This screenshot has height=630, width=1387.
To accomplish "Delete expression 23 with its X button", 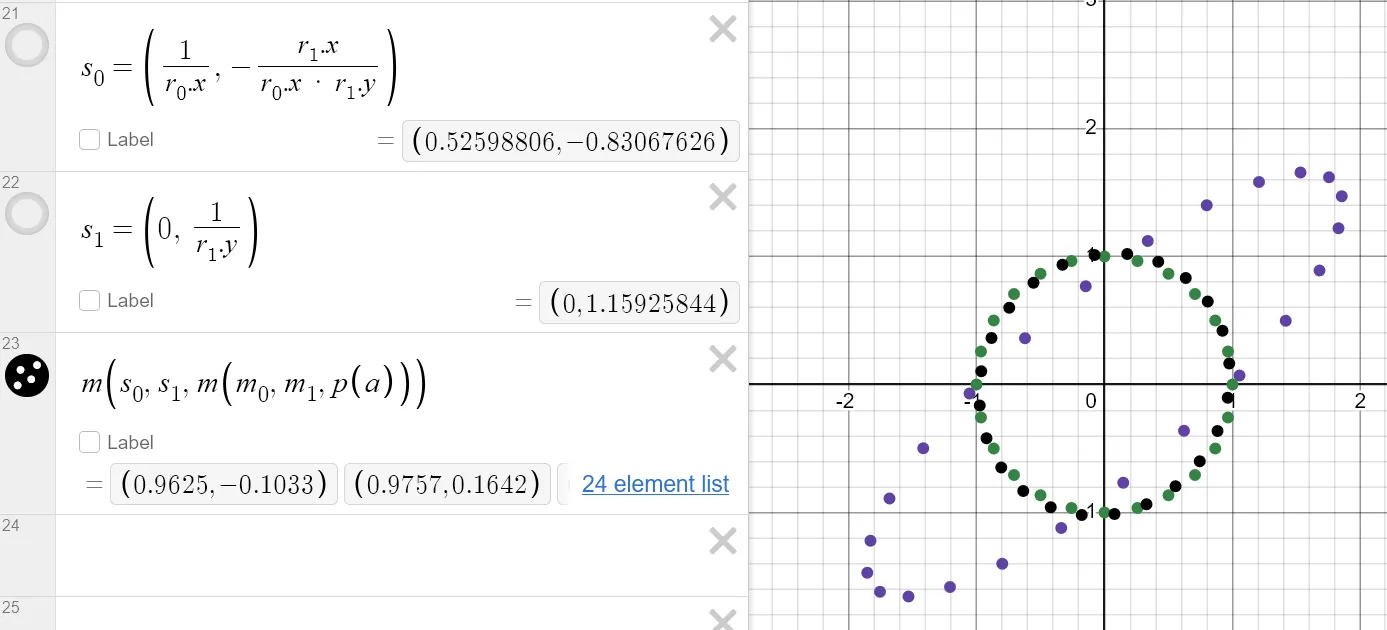I will click(722, 359).
